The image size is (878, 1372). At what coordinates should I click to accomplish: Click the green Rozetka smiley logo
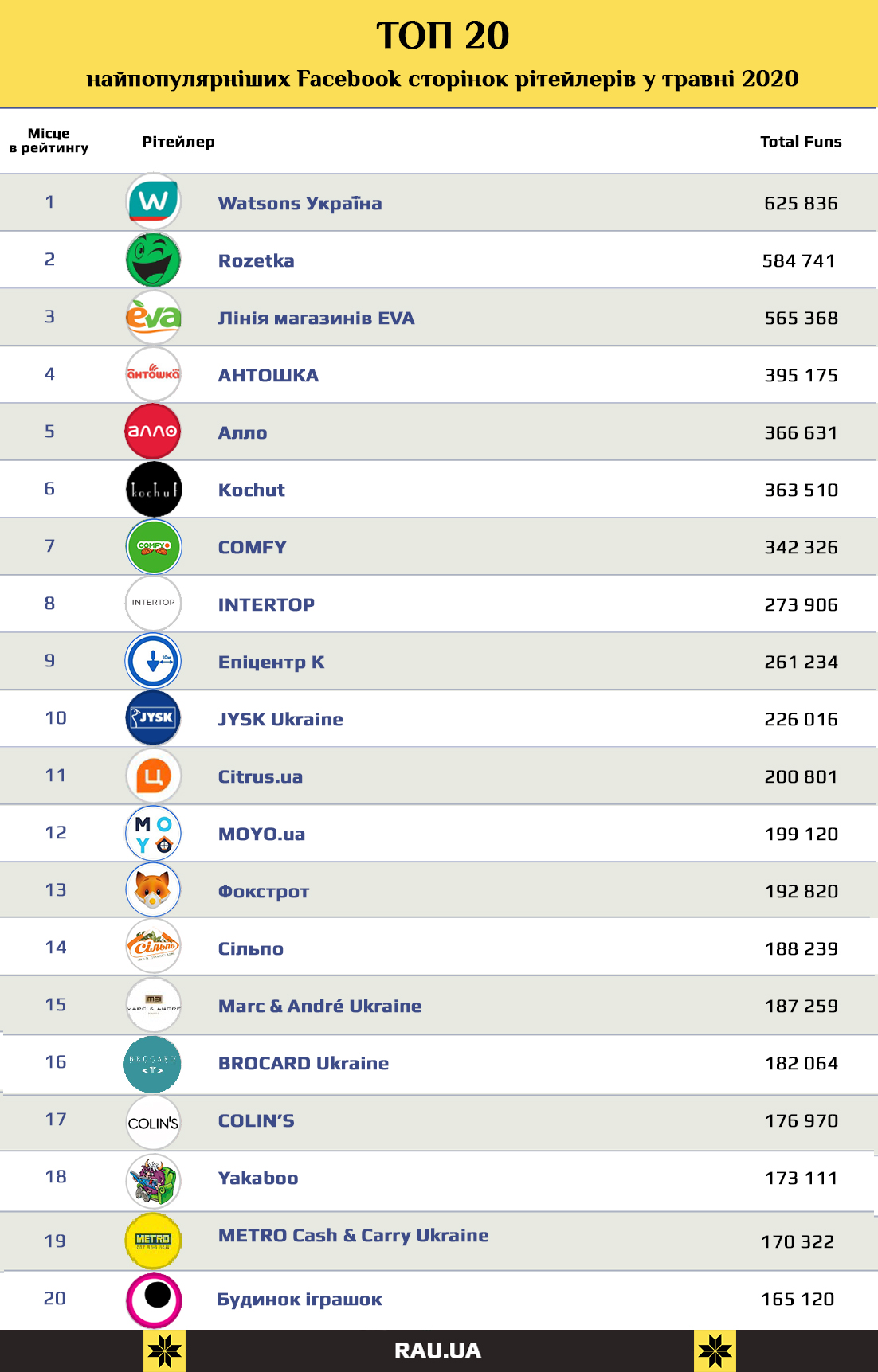pos(154,260)
